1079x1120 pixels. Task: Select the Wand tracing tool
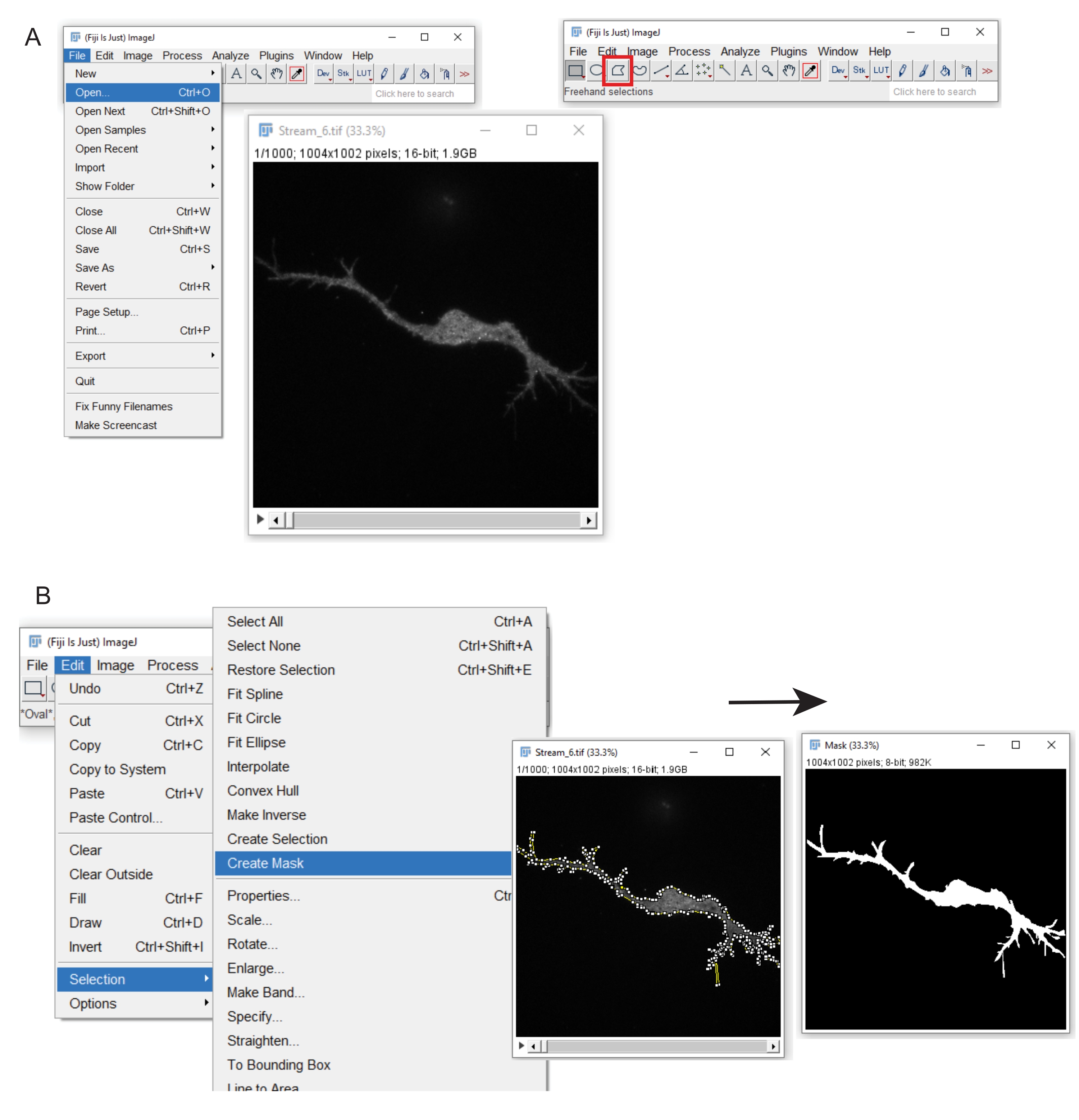(724, 71)
